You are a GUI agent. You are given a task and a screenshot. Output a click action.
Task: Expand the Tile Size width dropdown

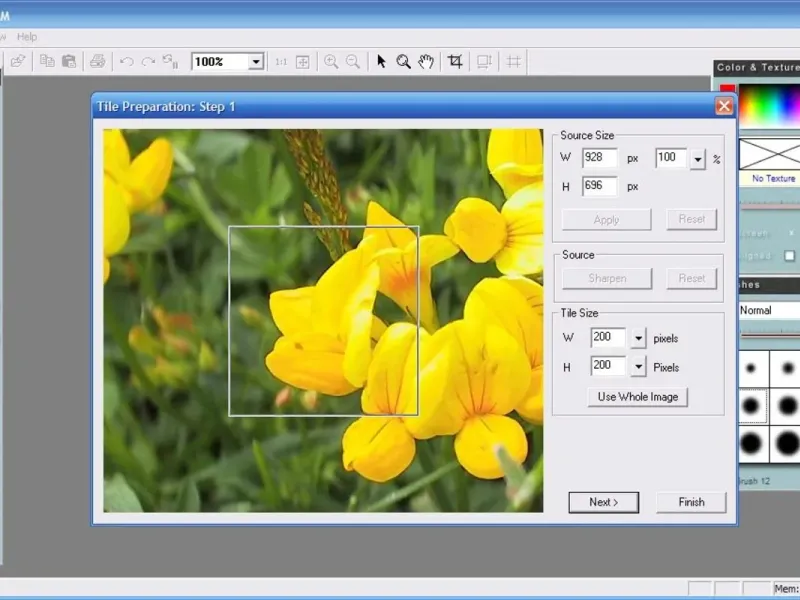pos(639,338)
